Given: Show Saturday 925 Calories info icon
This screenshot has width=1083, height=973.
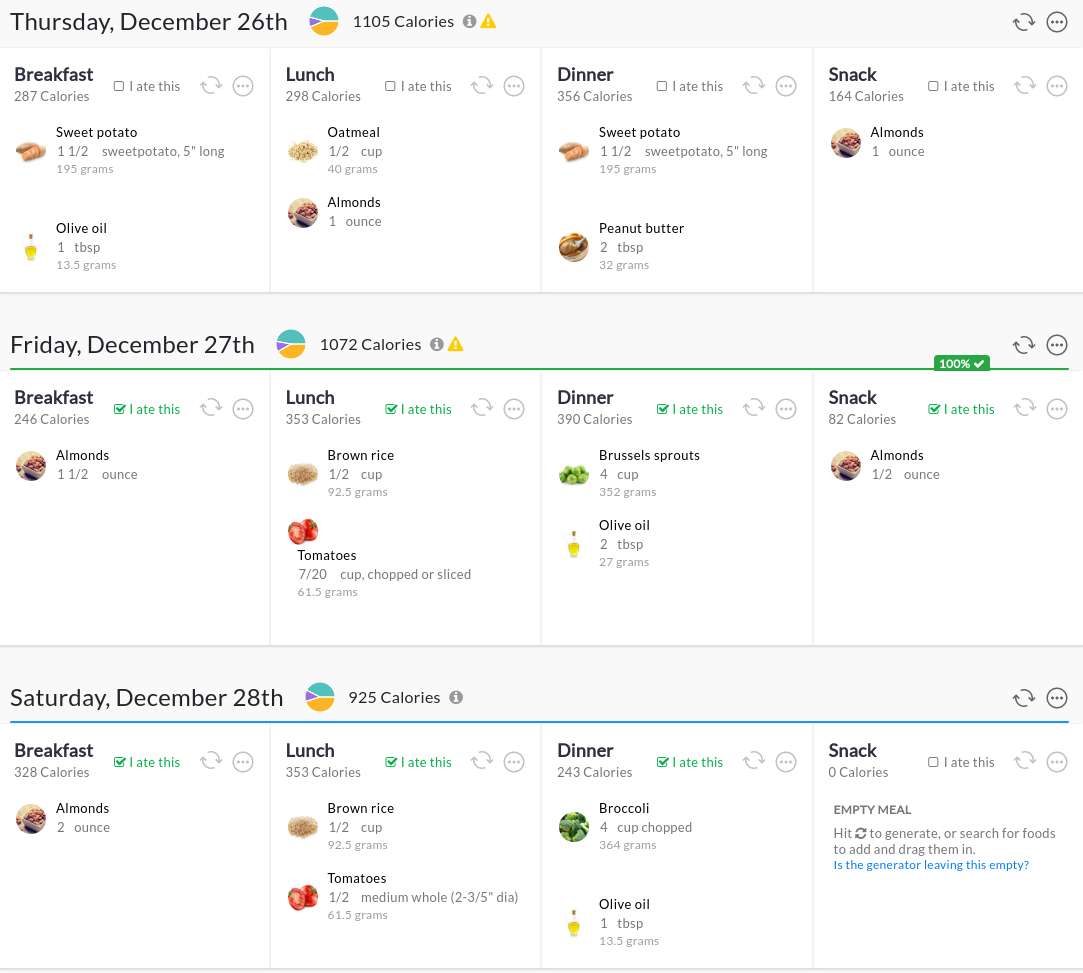Looking at the screenshot, I should coord(456,697).
